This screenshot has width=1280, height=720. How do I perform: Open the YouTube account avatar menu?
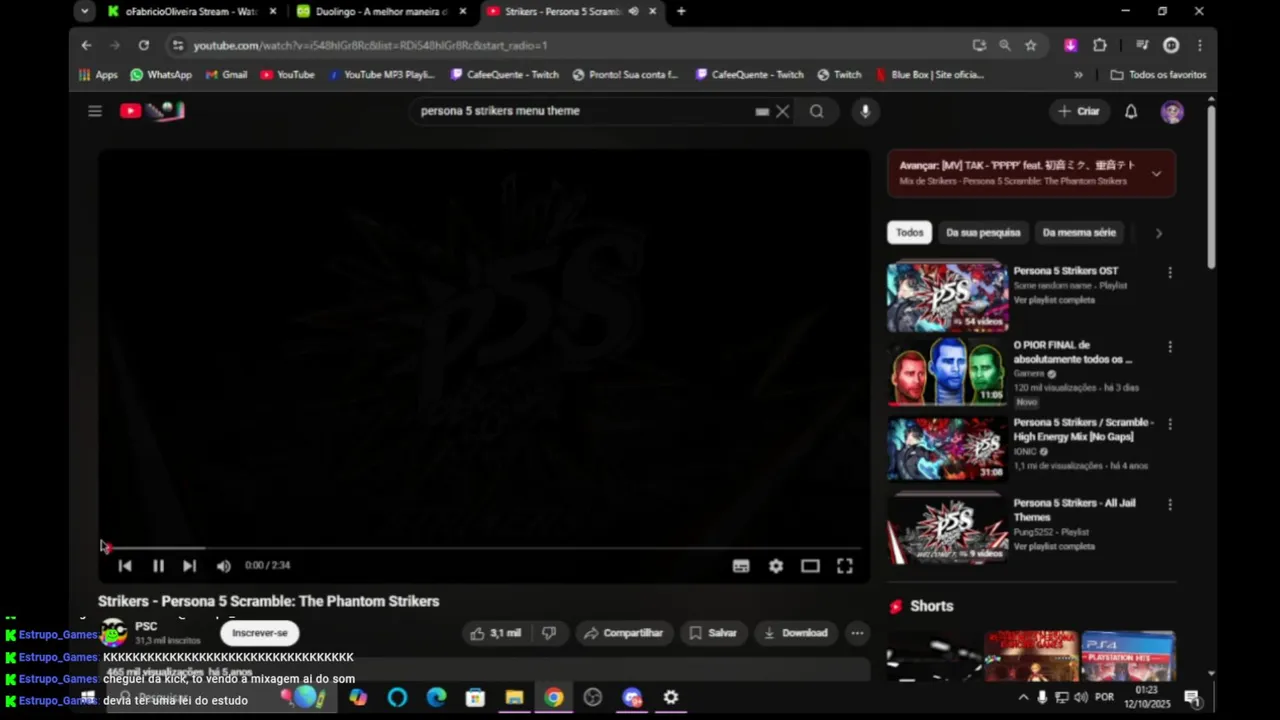pyautogui.click(x=1172, y=111)
